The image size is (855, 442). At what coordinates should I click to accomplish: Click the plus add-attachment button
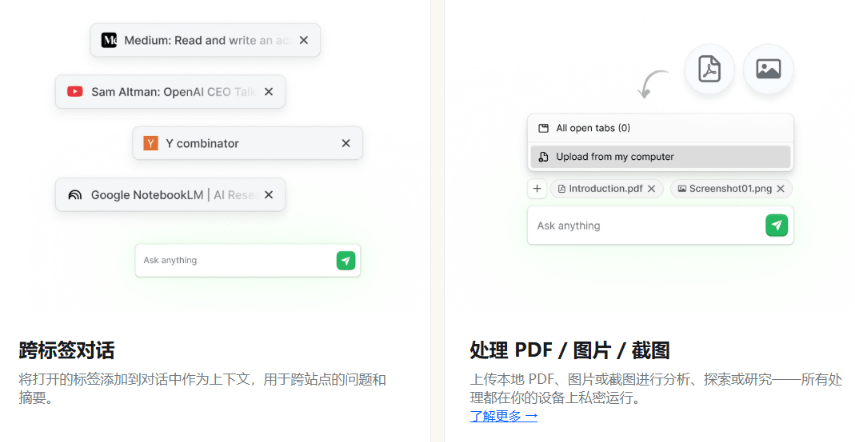pos(537,188)
